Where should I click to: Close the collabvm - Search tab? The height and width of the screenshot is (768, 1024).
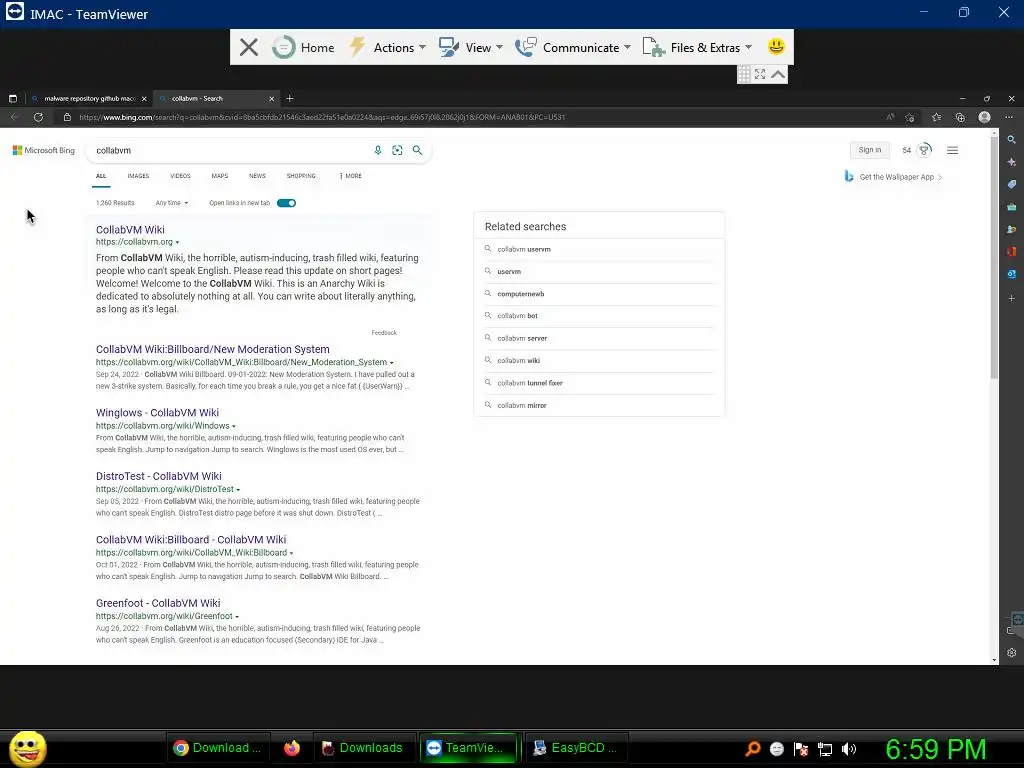point(272,99)
